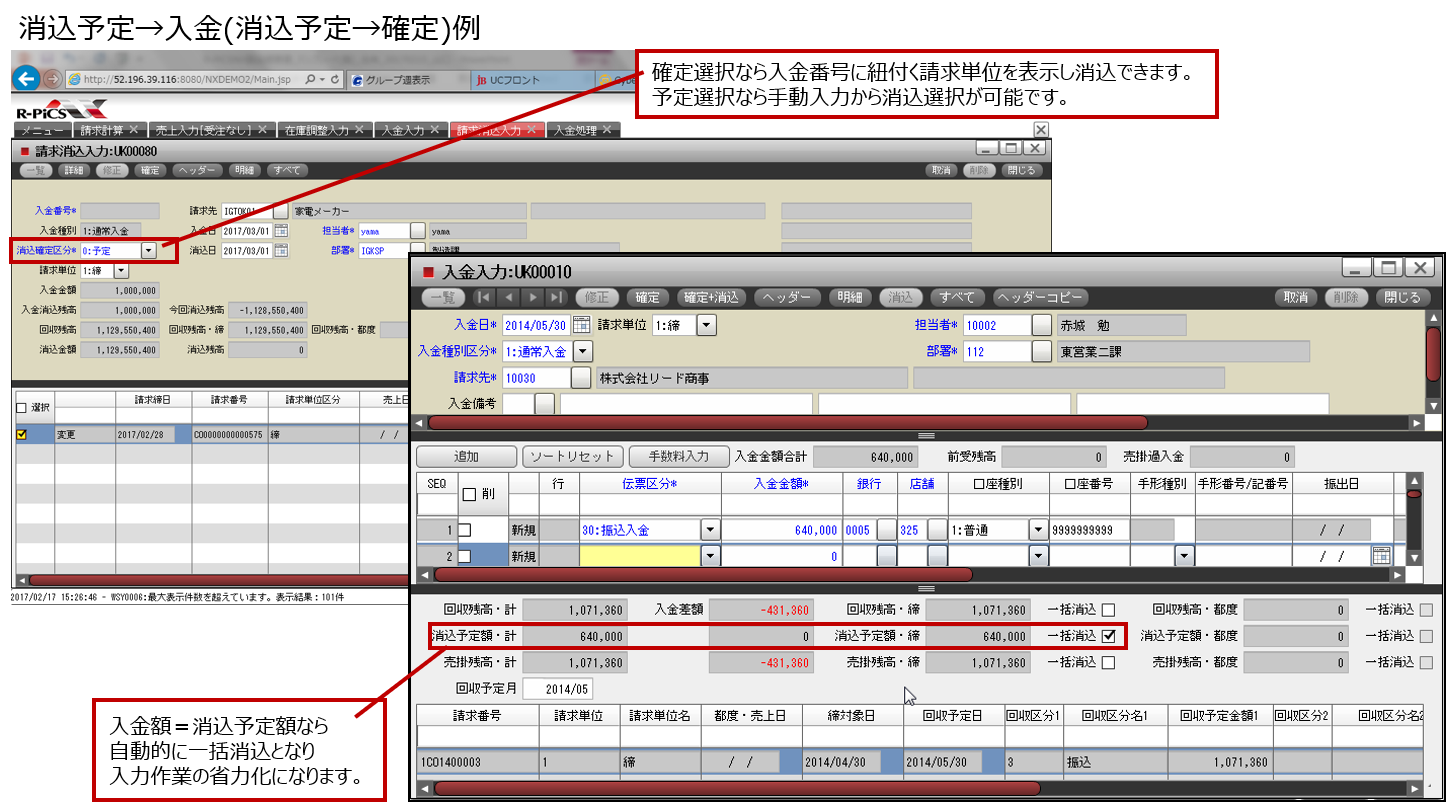Viewport: 1446px width, 802px height.
Task: Click lookup button next to 請求先 IGTOK01
Action: [280, 211]
